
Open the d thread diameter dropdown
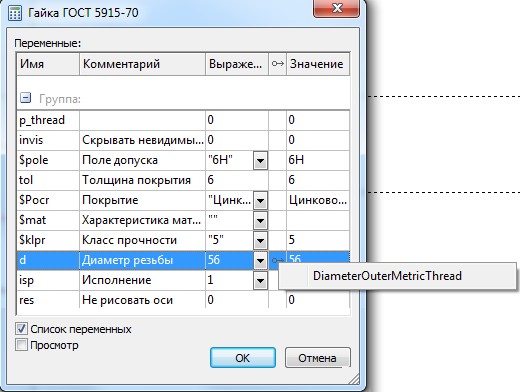260,261
